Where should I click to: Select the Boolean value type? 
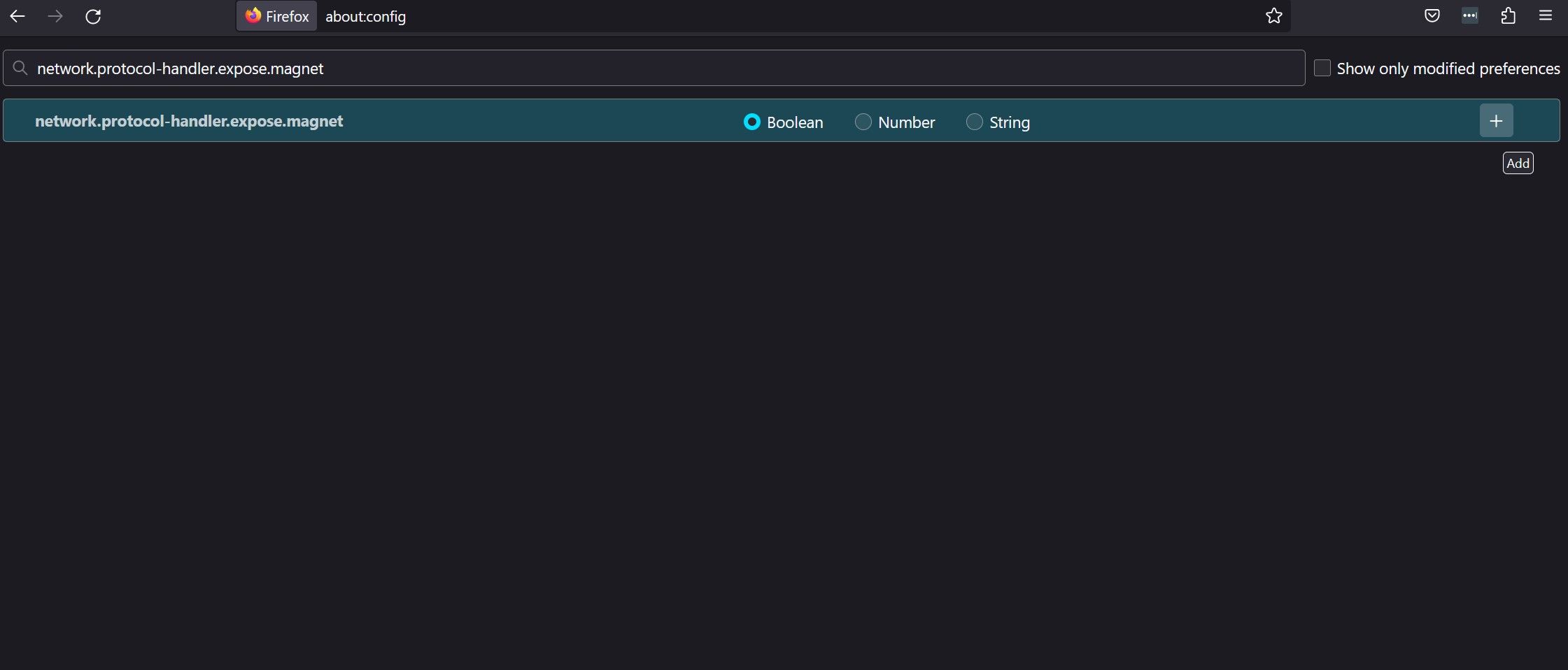[751, 122]
